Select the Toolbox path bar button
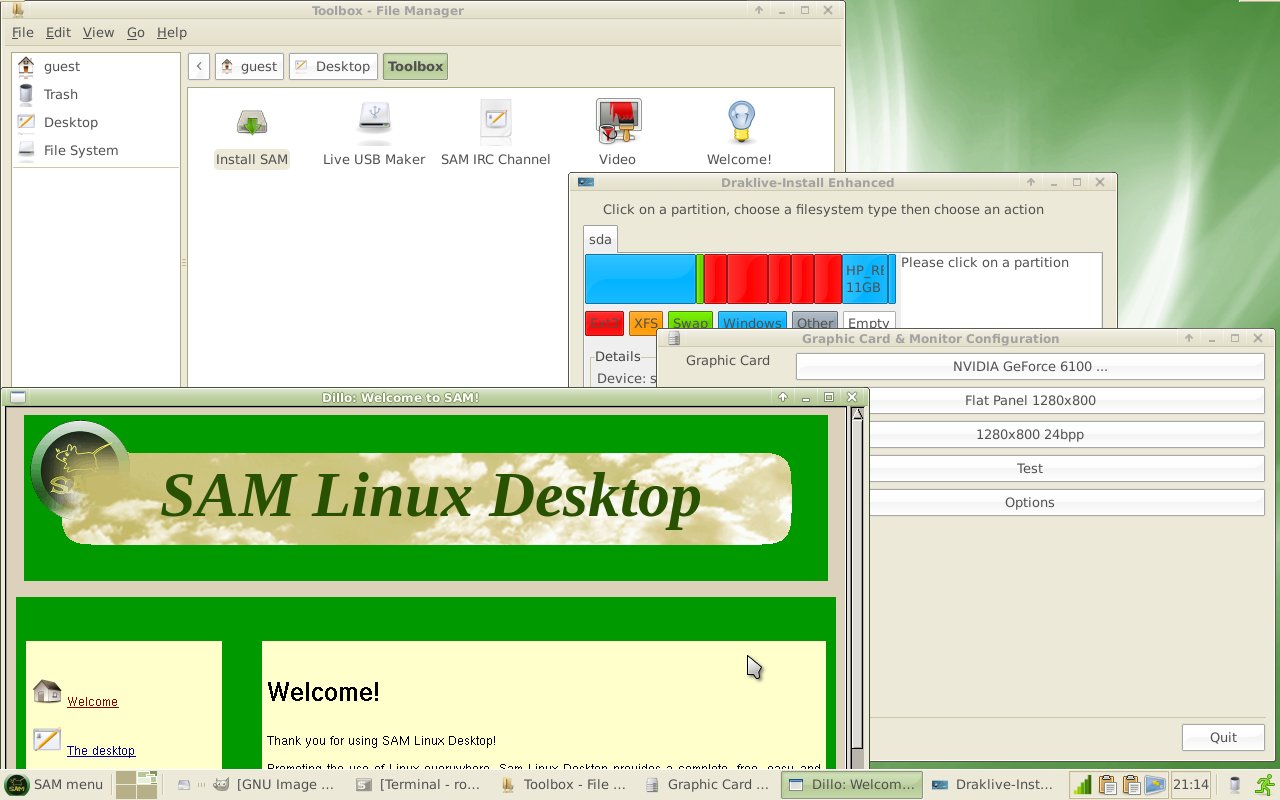The height and width of the screenshot is (800, 1280). click(415, 66)
